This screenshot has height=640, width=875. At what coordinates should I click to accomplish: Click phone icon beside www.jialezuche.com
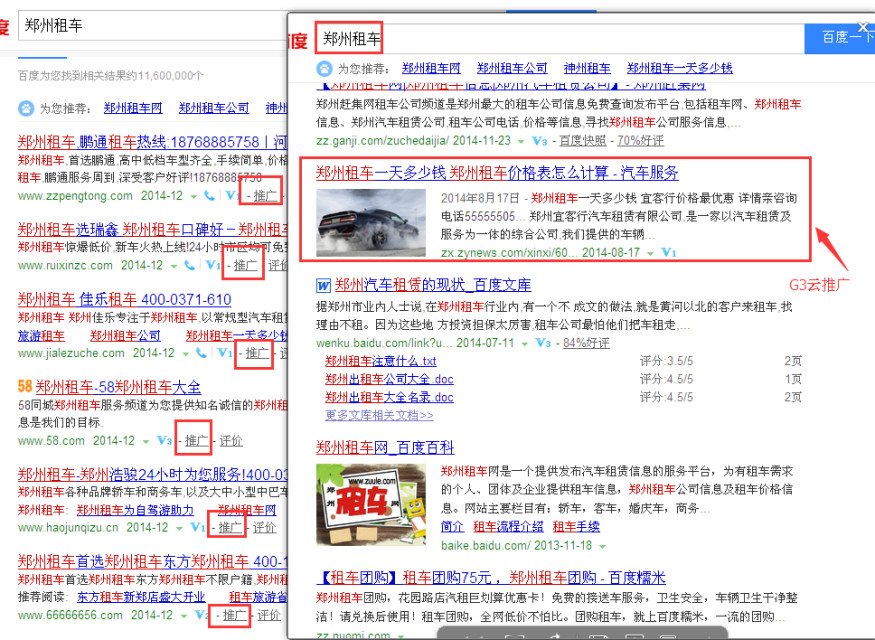pyautogui.click(x=201, y=353)
